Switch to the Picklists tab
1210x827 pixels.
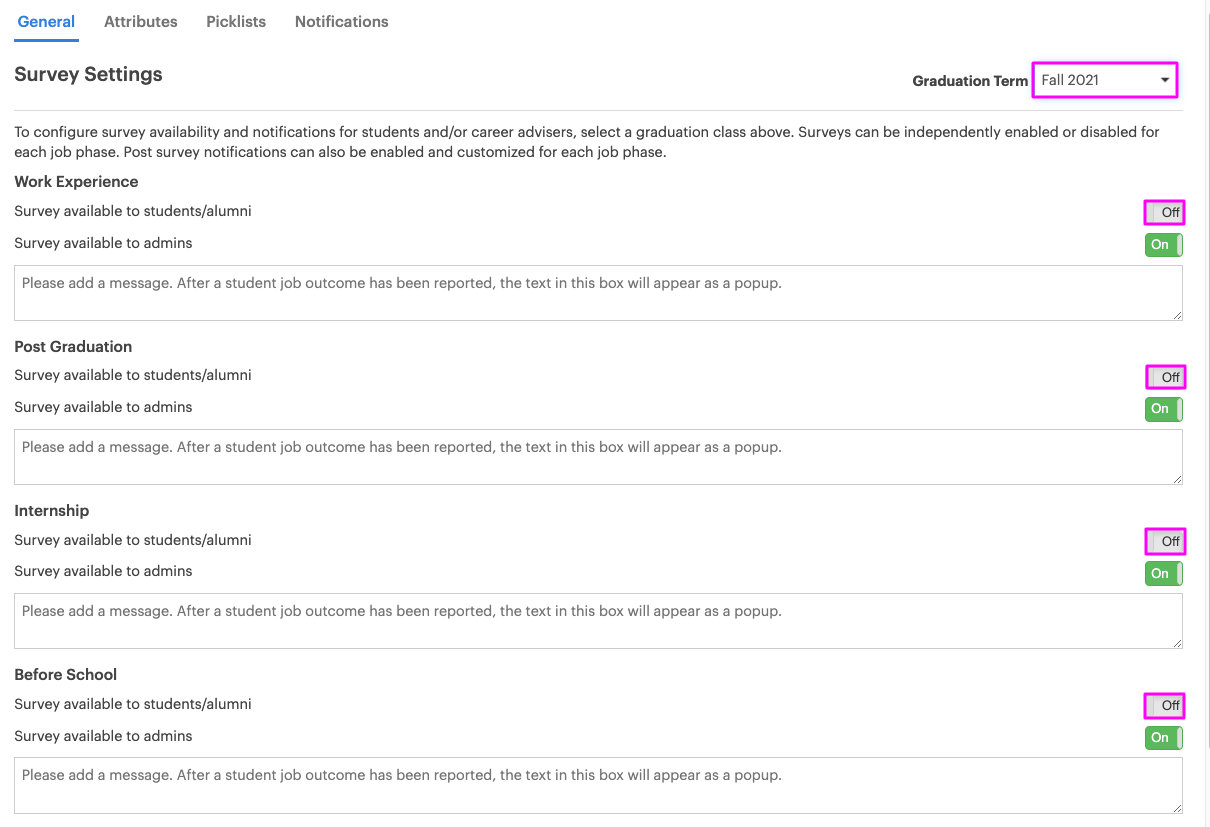tap(236, 21)
